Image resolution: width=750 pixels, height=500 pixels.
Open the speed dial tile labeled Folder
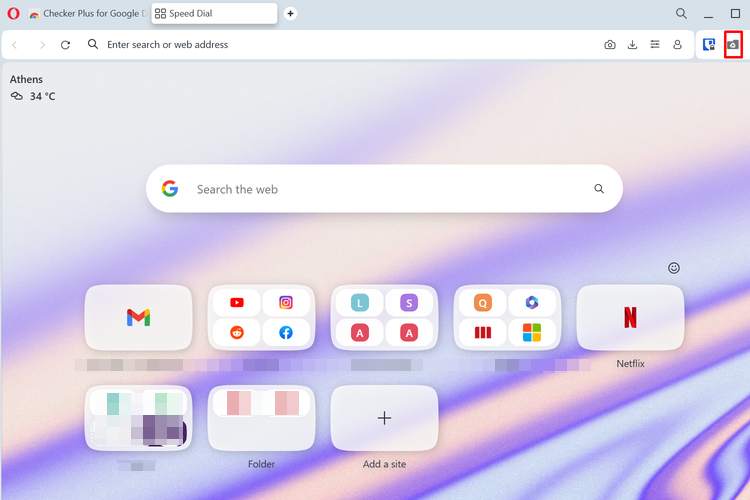tap(261, 418)
